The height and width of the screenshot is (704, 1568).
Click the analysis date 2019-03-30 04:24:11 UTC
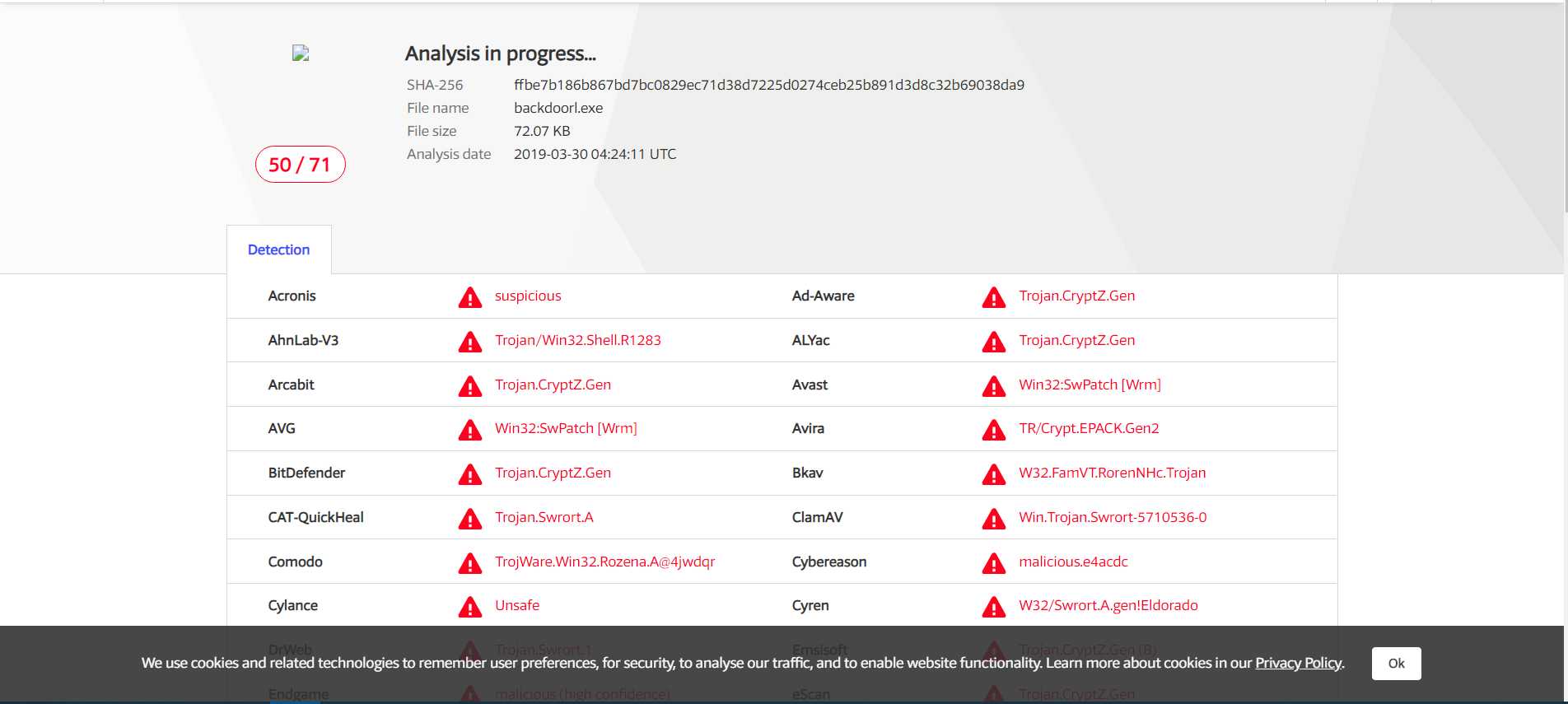[x=595, y=154]
